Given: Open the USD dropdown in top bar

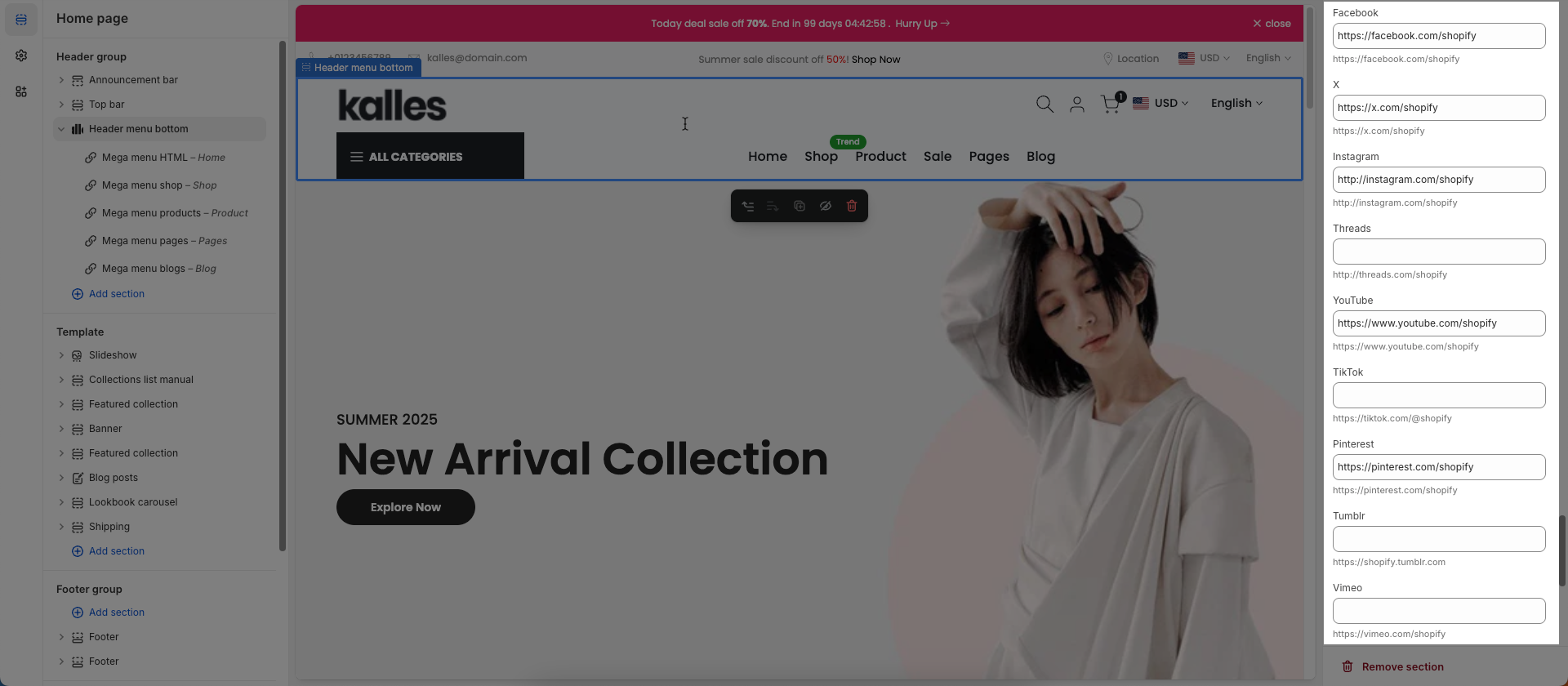Looking at the screenshot, I should [x=1204, y=58].
